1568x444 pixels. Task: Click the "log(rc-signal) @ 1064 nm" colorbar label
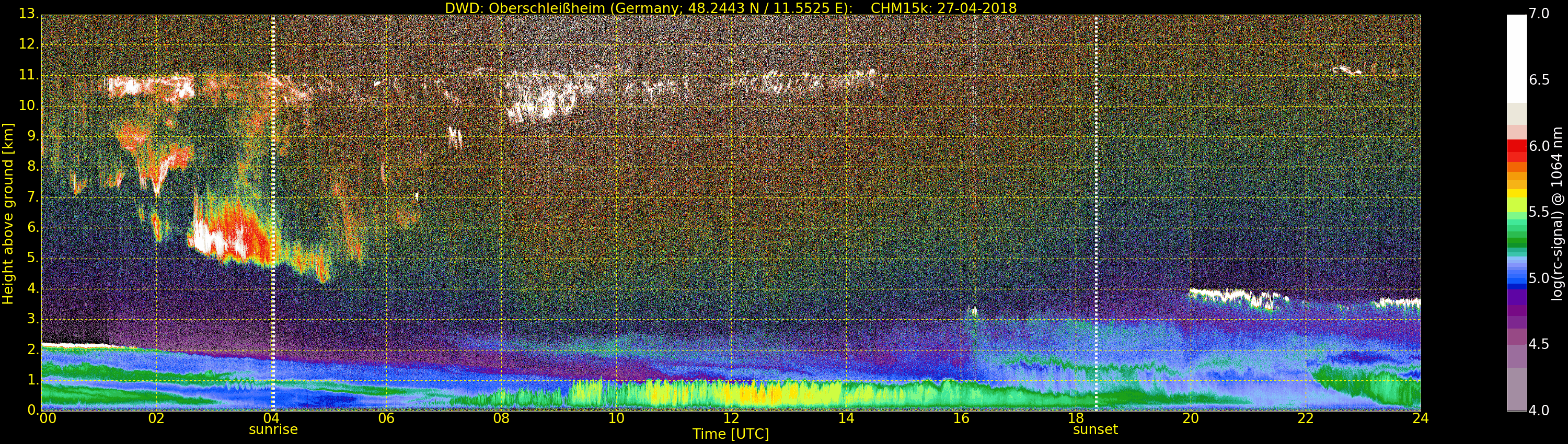pyautogui.click(x=1557, y=214)
